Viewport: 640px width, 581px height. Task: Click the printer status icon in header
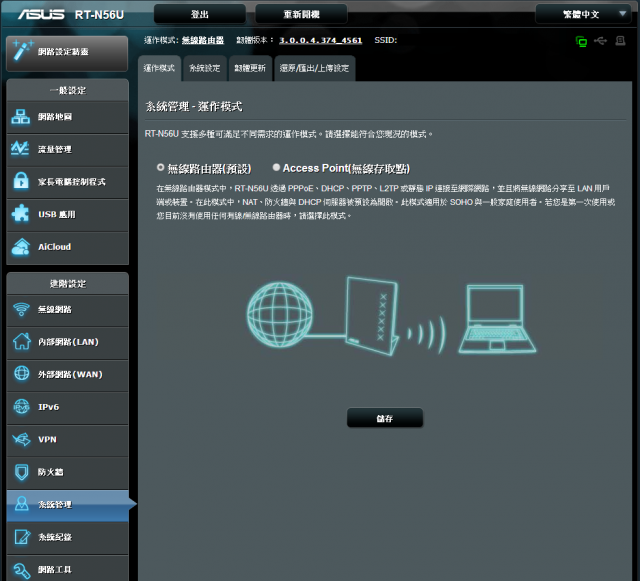click(620, 40)
